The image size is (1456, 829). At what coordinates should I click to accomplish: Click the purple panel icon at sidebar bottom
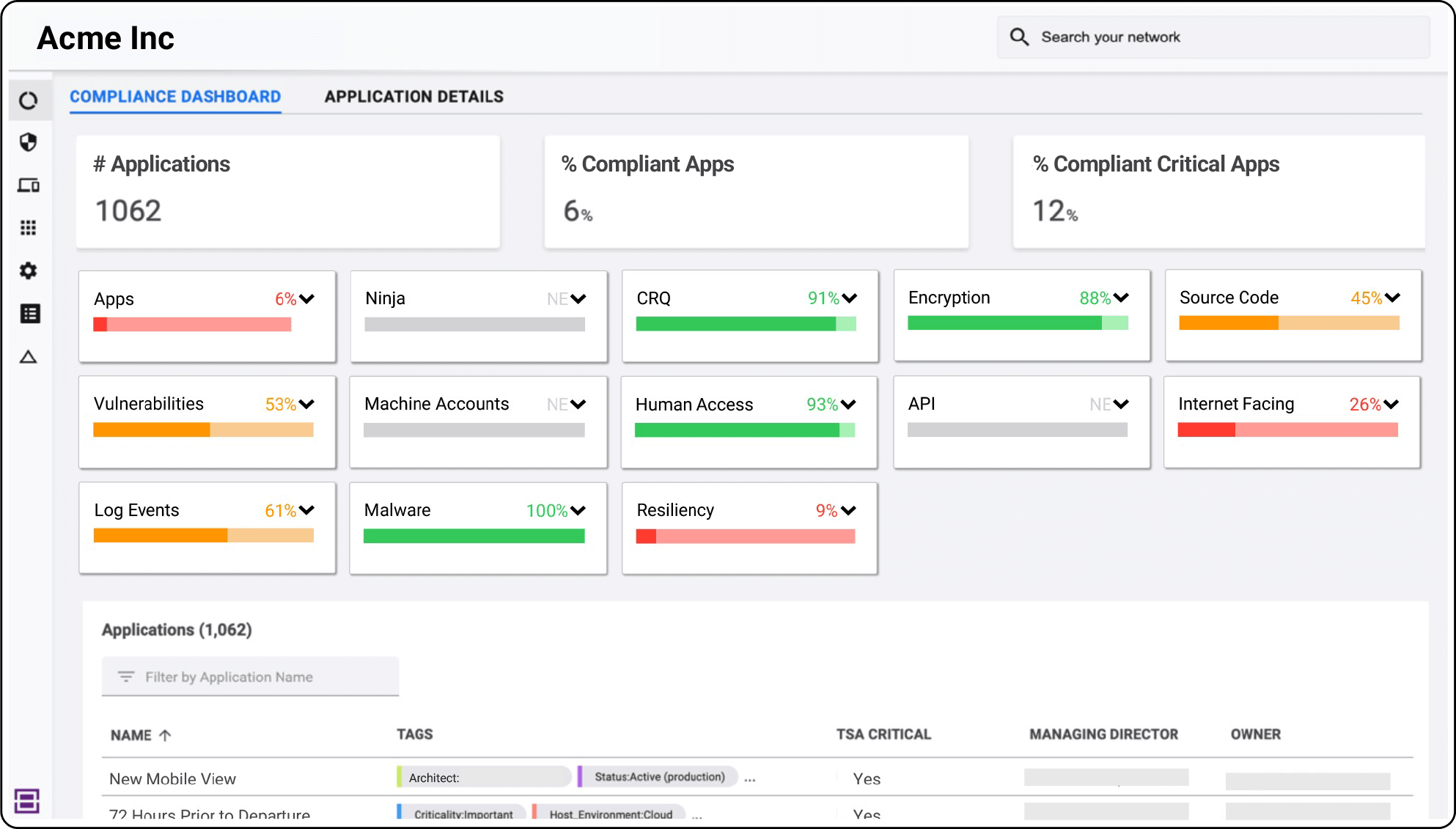pos(27,800)
